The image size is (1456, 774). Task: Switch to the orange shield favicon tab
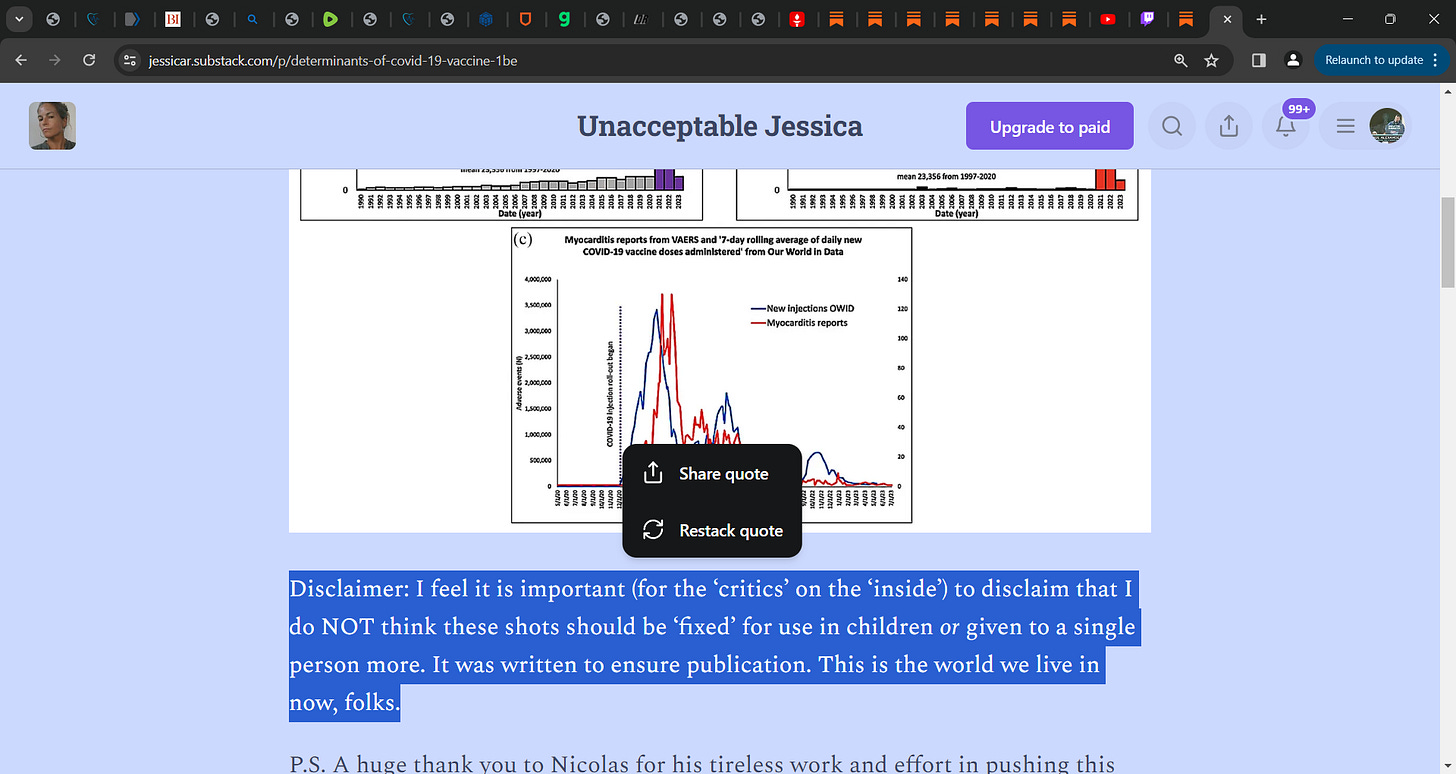tap(525, 19)
